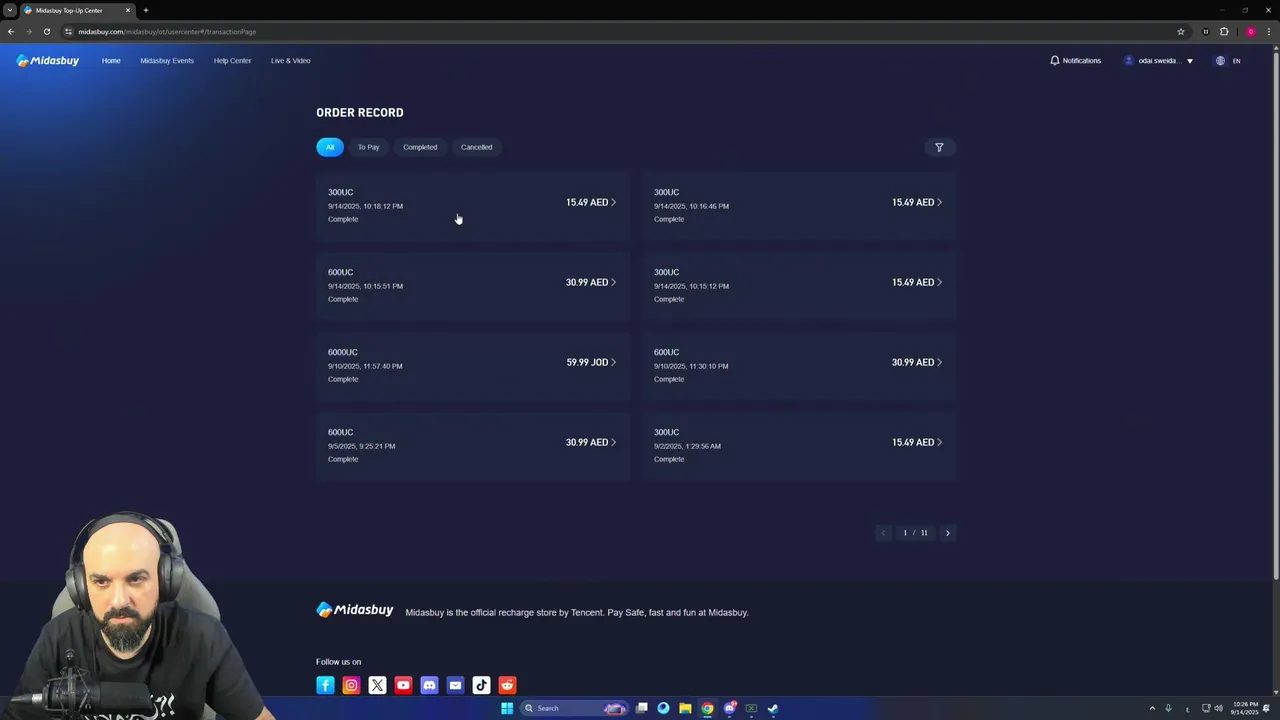Click the Midasbuy logo in header
The width and height of the screenshot is (1280, 720).
pyautogui.click(x=48, y=60)
